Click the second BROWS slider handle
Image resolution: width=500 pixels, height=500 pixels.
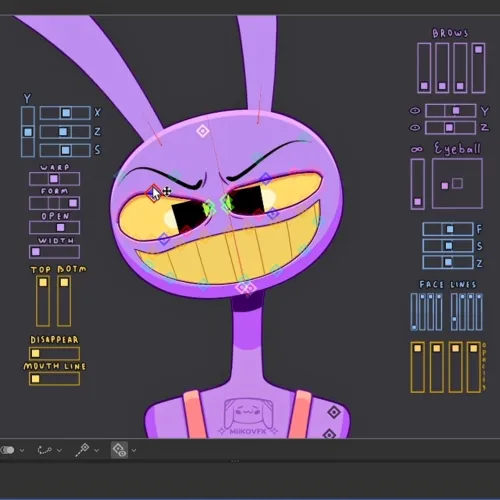click(442, 86)
